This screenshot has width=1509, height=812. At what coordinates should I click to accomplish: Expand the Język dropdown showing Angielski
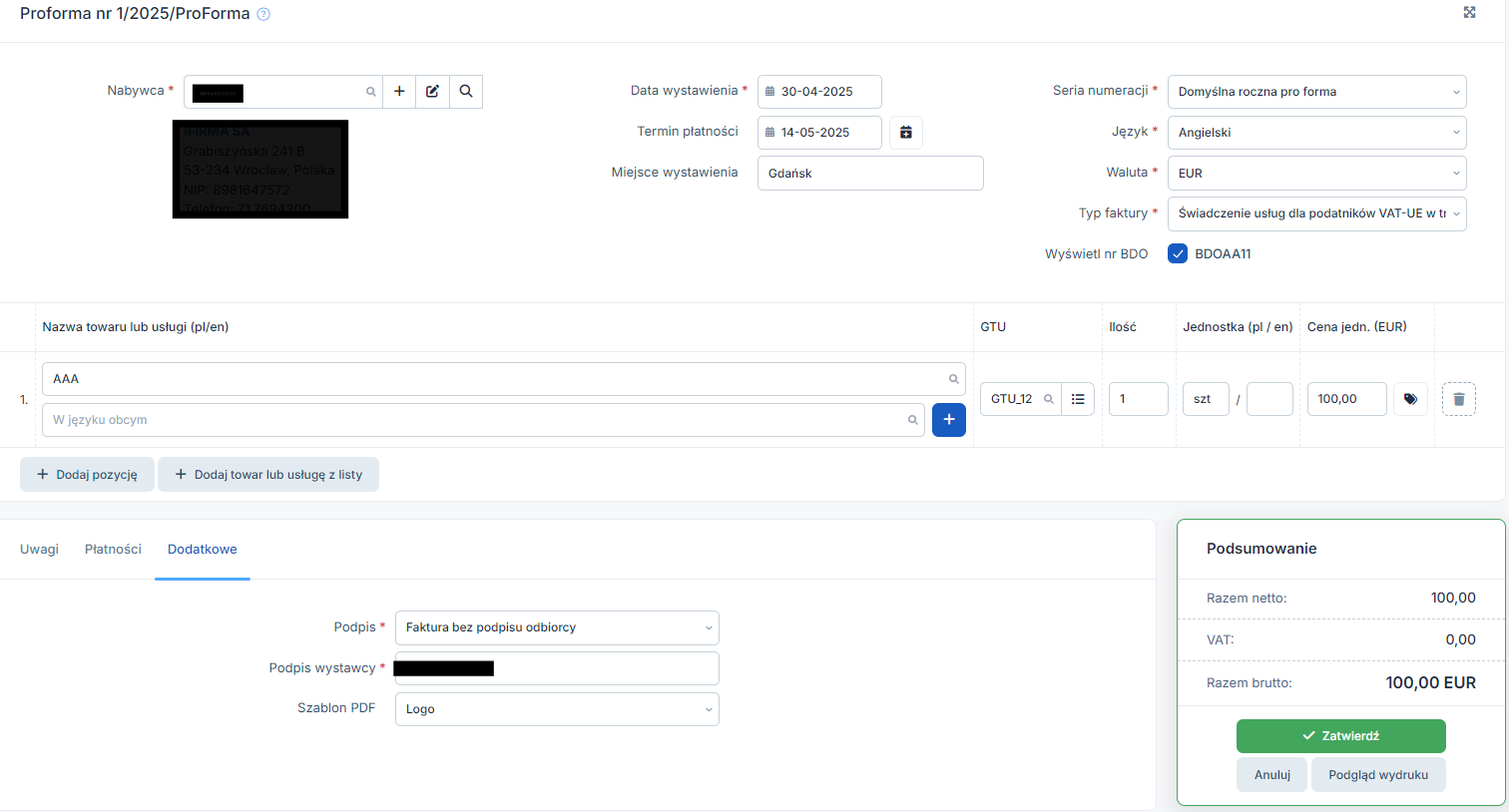point(1317,133)
